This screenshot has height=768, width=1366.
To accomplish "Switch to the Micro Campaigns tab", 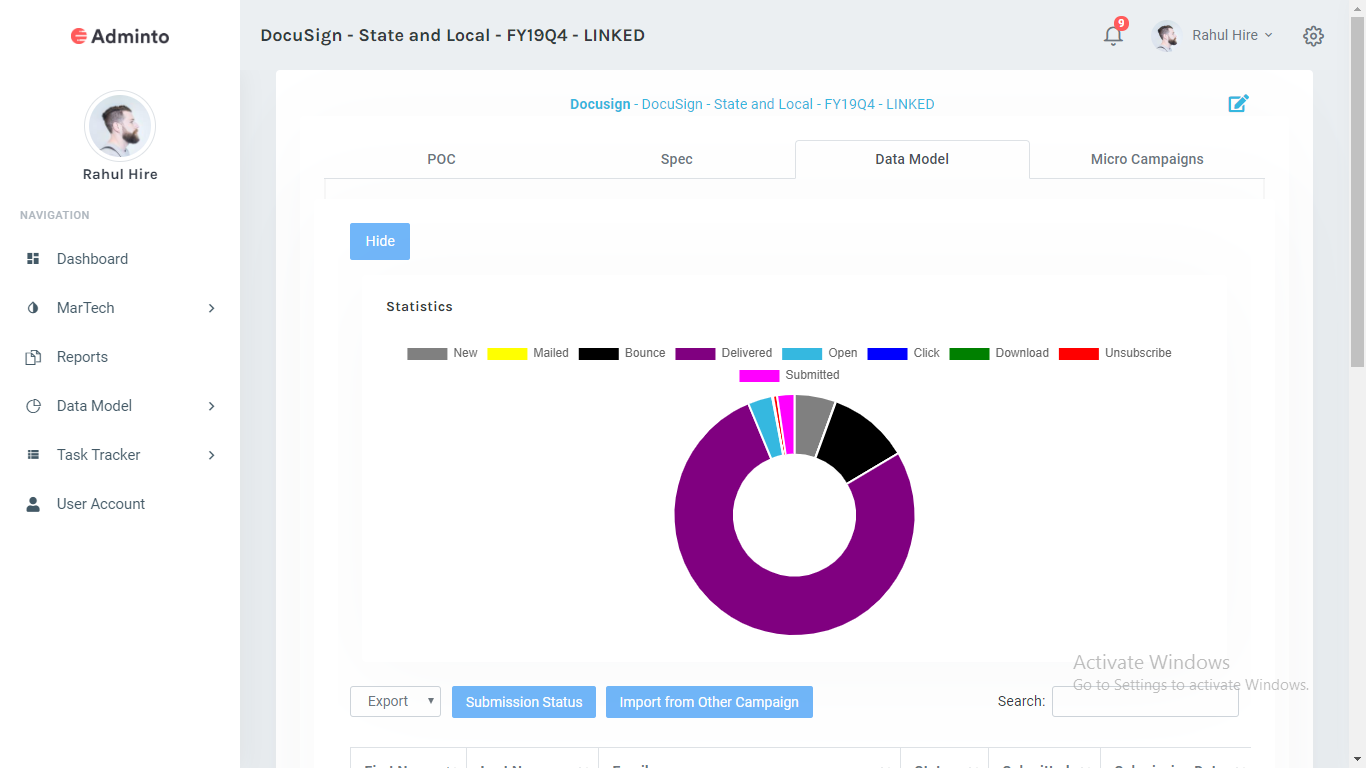I will tap(1147, 159).
